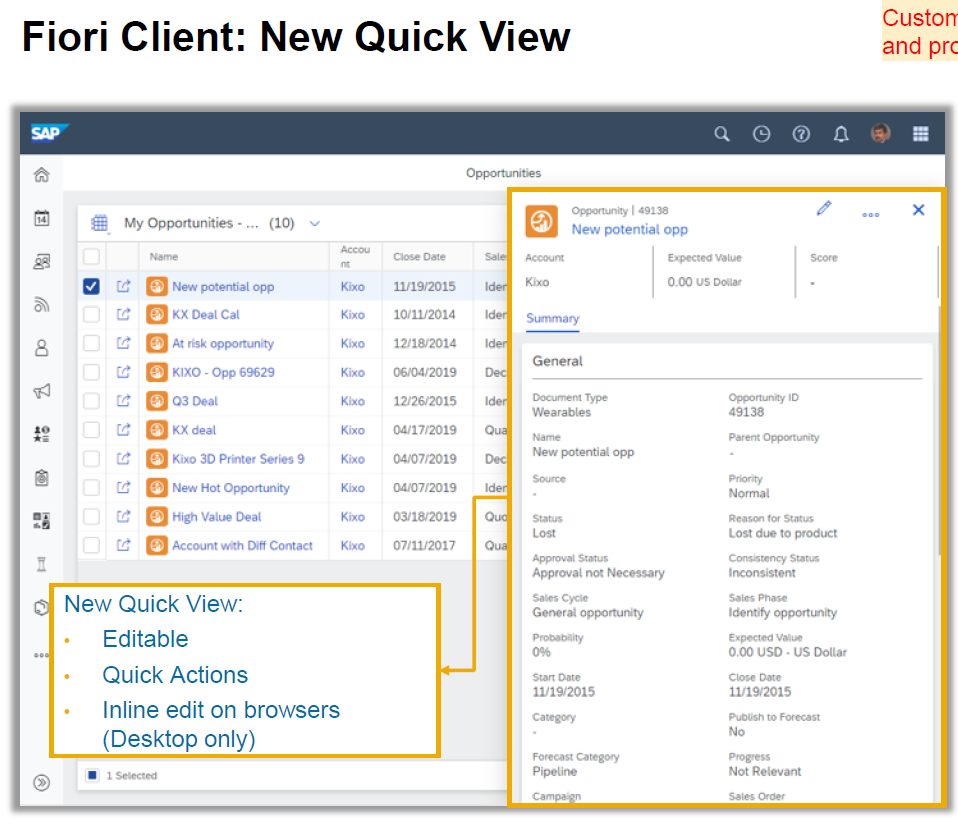
Task: Open the user profile avatar
Action: [880, 133]
